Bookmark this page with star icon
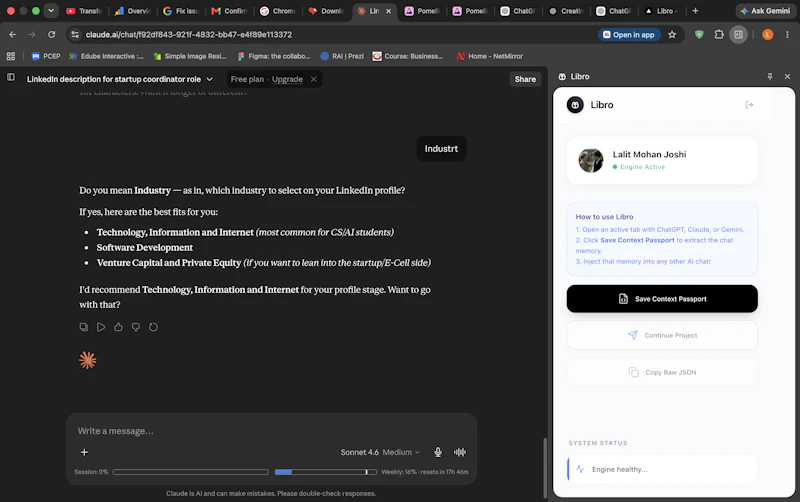Image resolution: width=800 pixels, height=502 pixels. point(672,35)
